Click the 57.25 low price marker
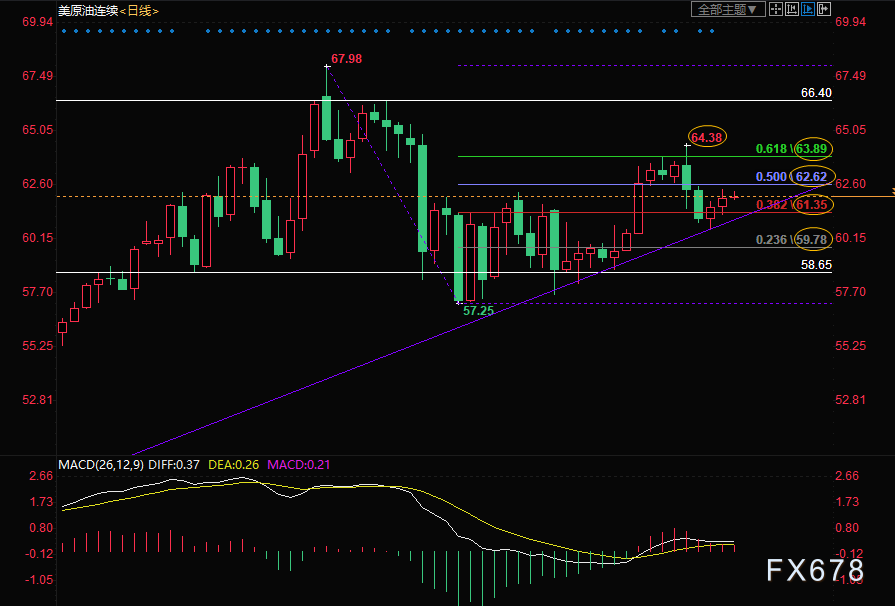 click(x=478, y=311)
